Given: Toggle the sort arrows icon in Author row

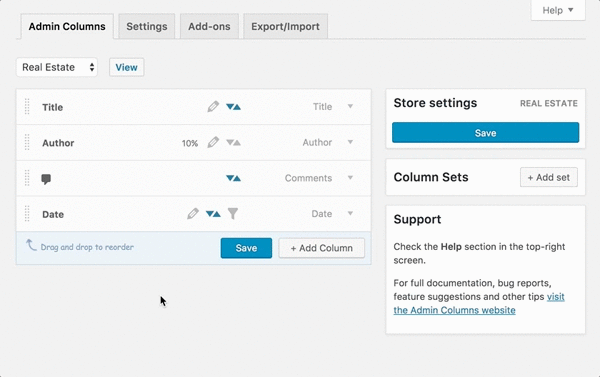Looking at the screenshot, I should (233, 142).
